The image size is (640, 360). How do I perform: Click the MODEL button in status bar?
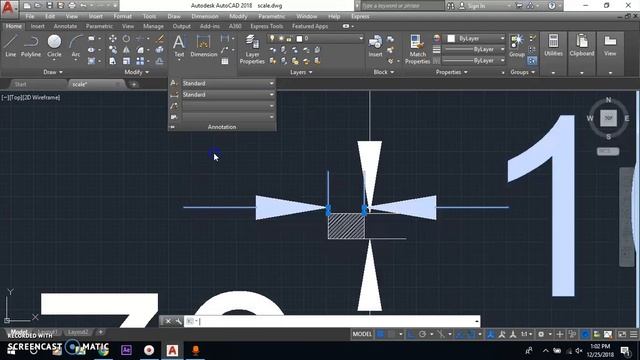362,334
